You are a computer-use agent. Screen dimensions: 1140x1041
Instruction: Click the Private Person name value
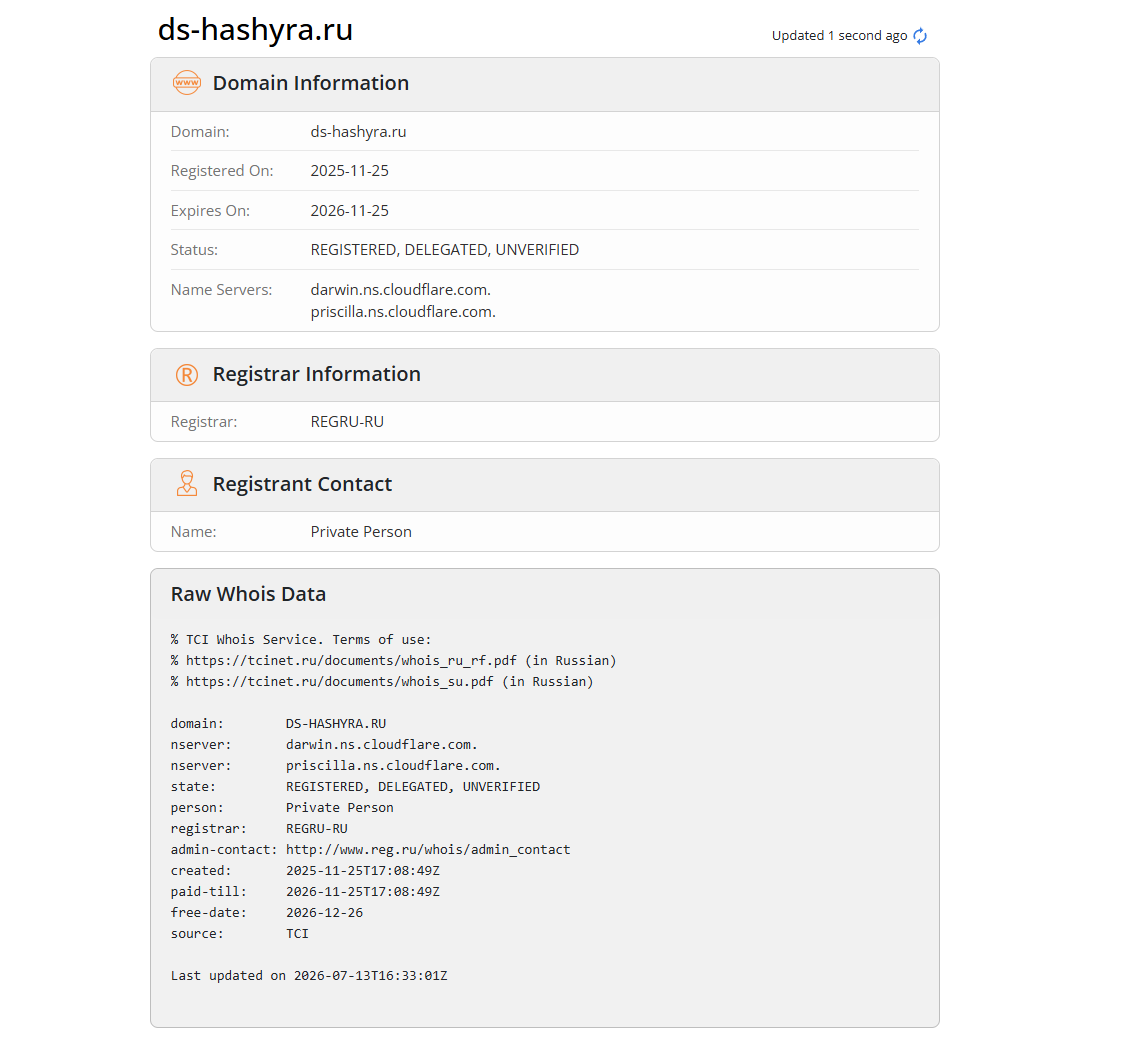click(x=361, y=532)
